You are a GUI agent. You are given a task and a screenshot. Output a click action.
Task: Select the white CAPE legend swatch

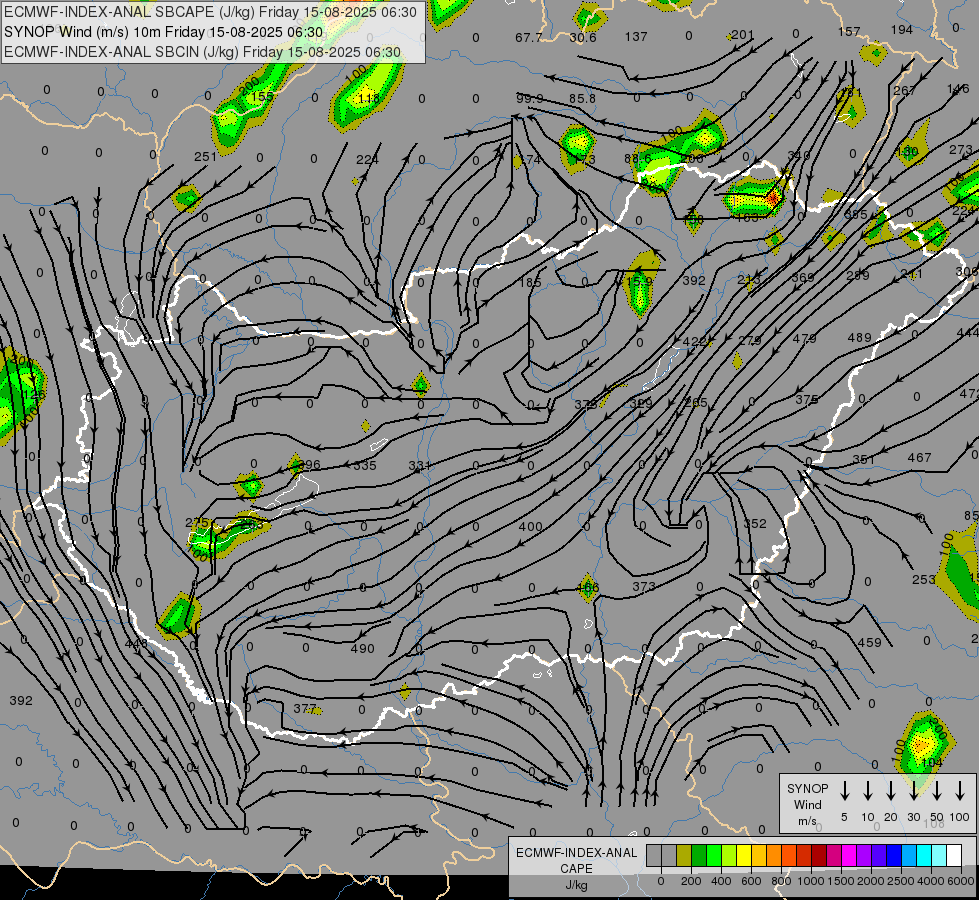(x=955, y=856)
